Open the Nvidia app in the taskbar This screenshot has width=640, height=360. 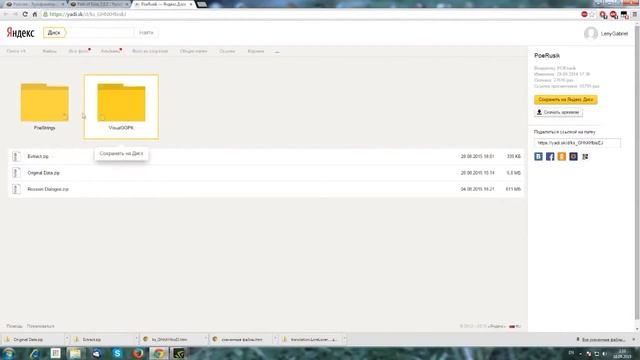[x=179, y=353]
